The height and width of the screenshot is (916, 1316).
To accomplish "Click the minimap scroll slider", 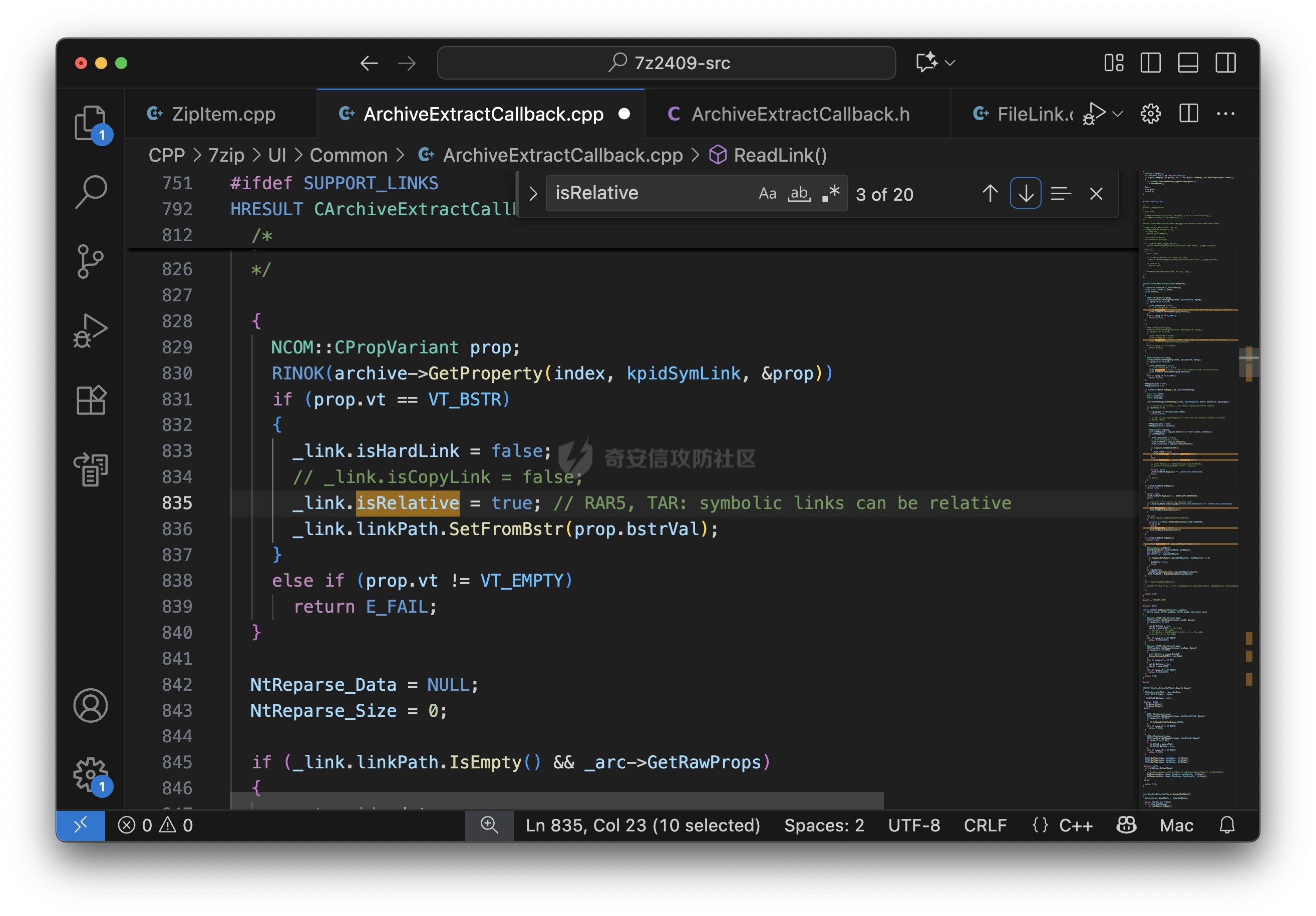I will coord(1248,362).
